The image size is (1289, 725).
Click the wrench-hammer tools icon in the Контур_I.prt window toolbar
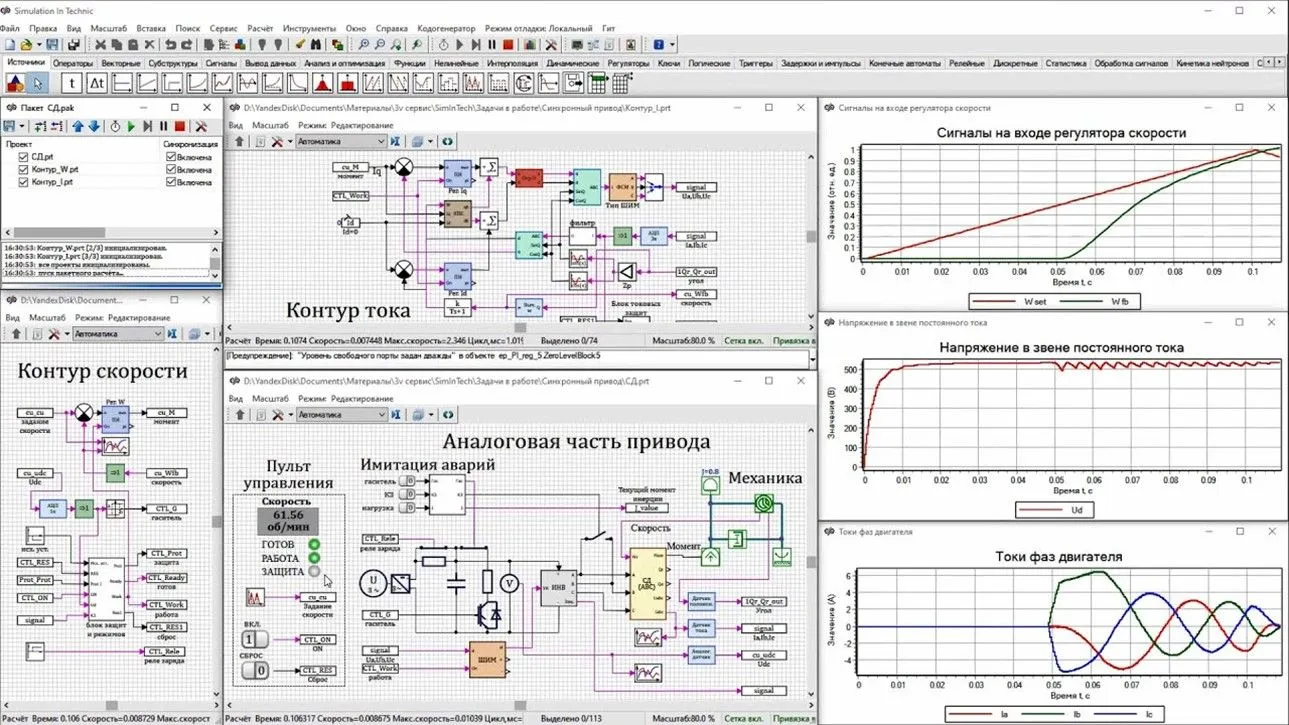pos(278,142)
